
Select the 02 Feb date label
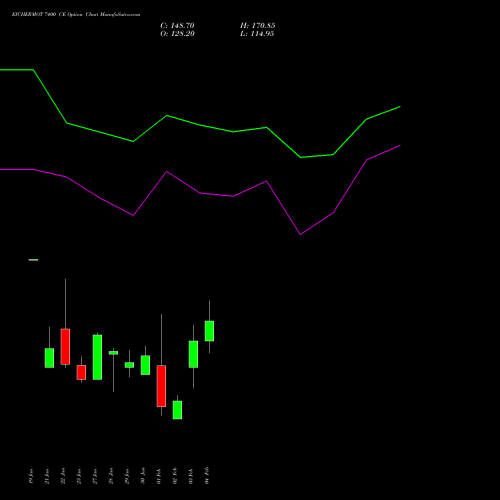175,476
